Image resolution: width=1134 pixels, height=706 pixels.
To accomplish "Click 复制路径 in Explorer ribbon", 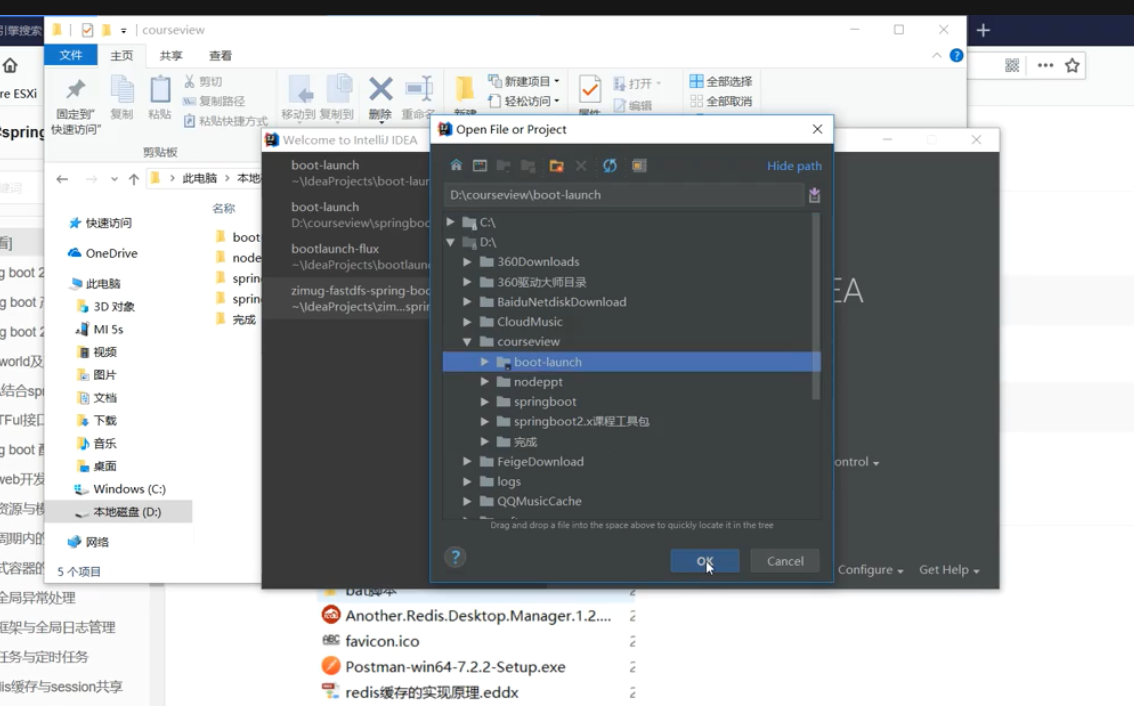I will point(213,101).
